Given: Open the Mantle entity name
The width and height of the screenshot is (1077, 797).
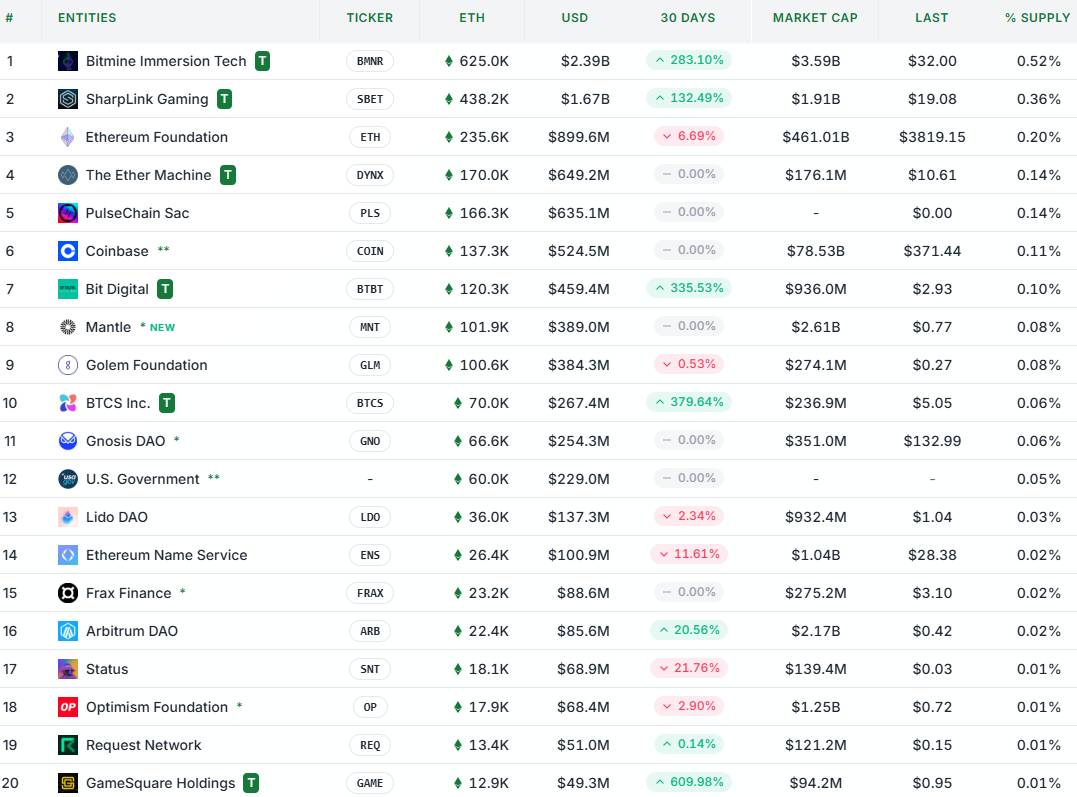Looking at the screenshot, I should [108, 327].
